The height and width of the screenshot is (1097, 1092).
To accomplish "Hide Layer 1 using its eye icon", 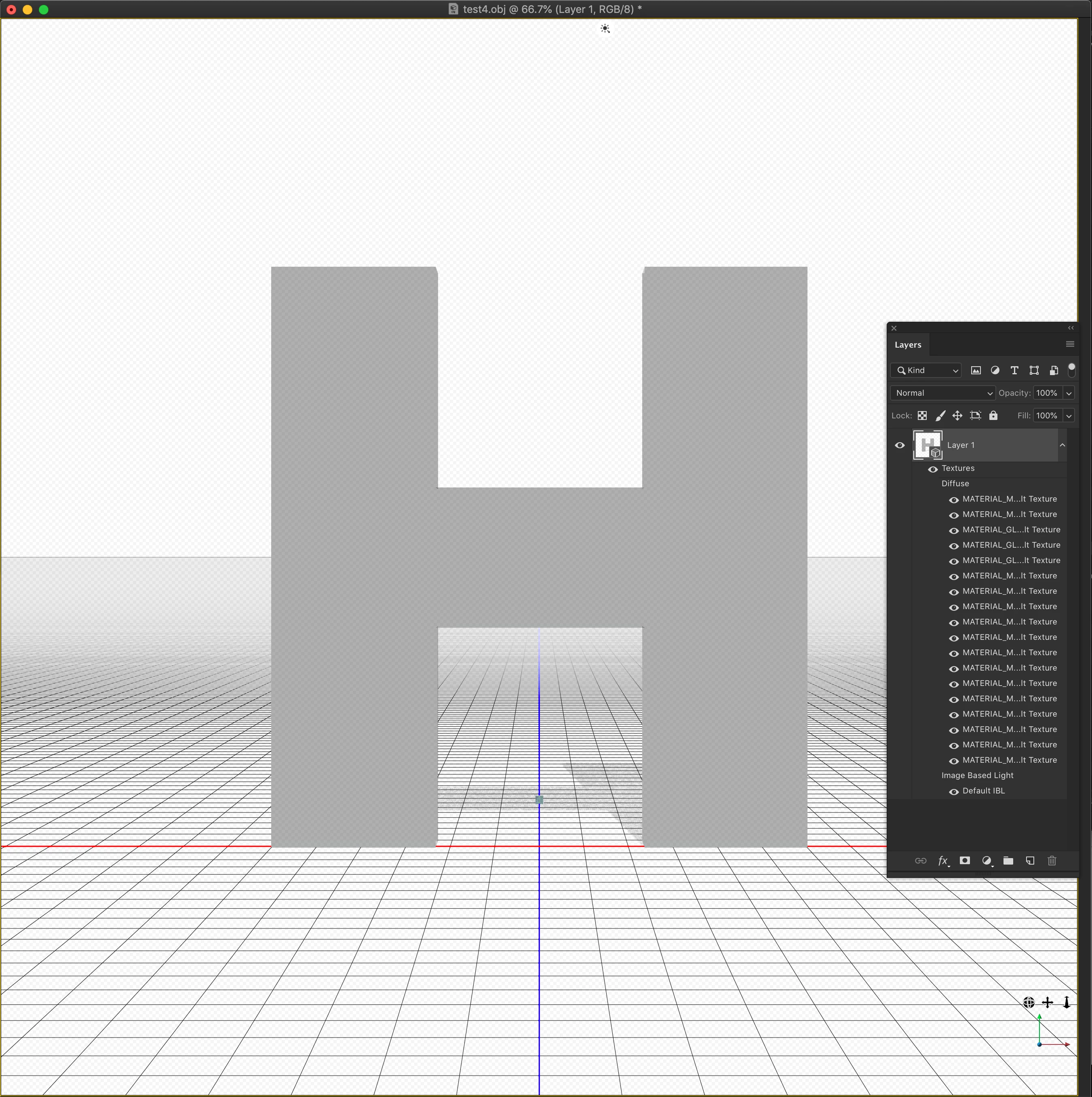I will (900, 445).
